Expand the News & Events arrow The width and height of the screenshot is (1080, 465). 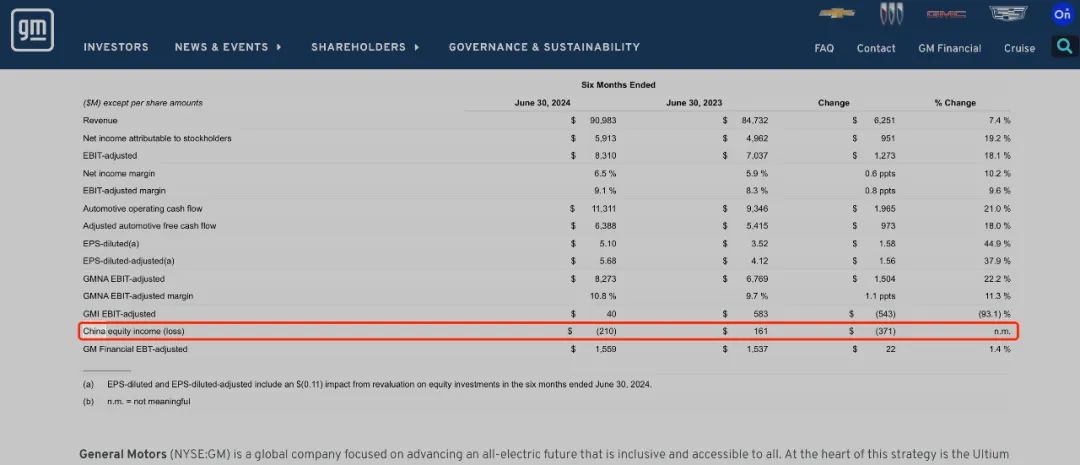(x=279, y=47)
